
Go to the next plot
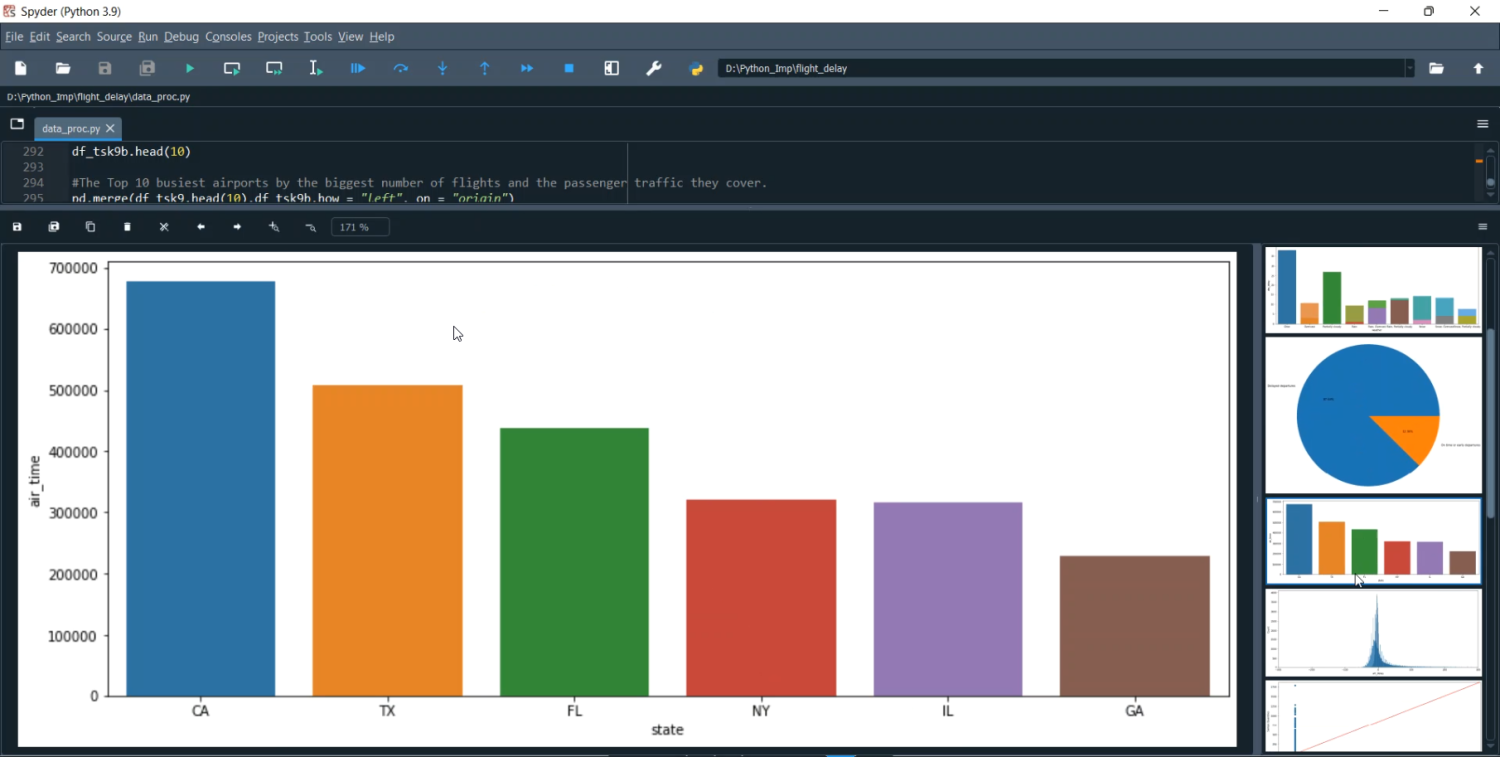point(237,226)
